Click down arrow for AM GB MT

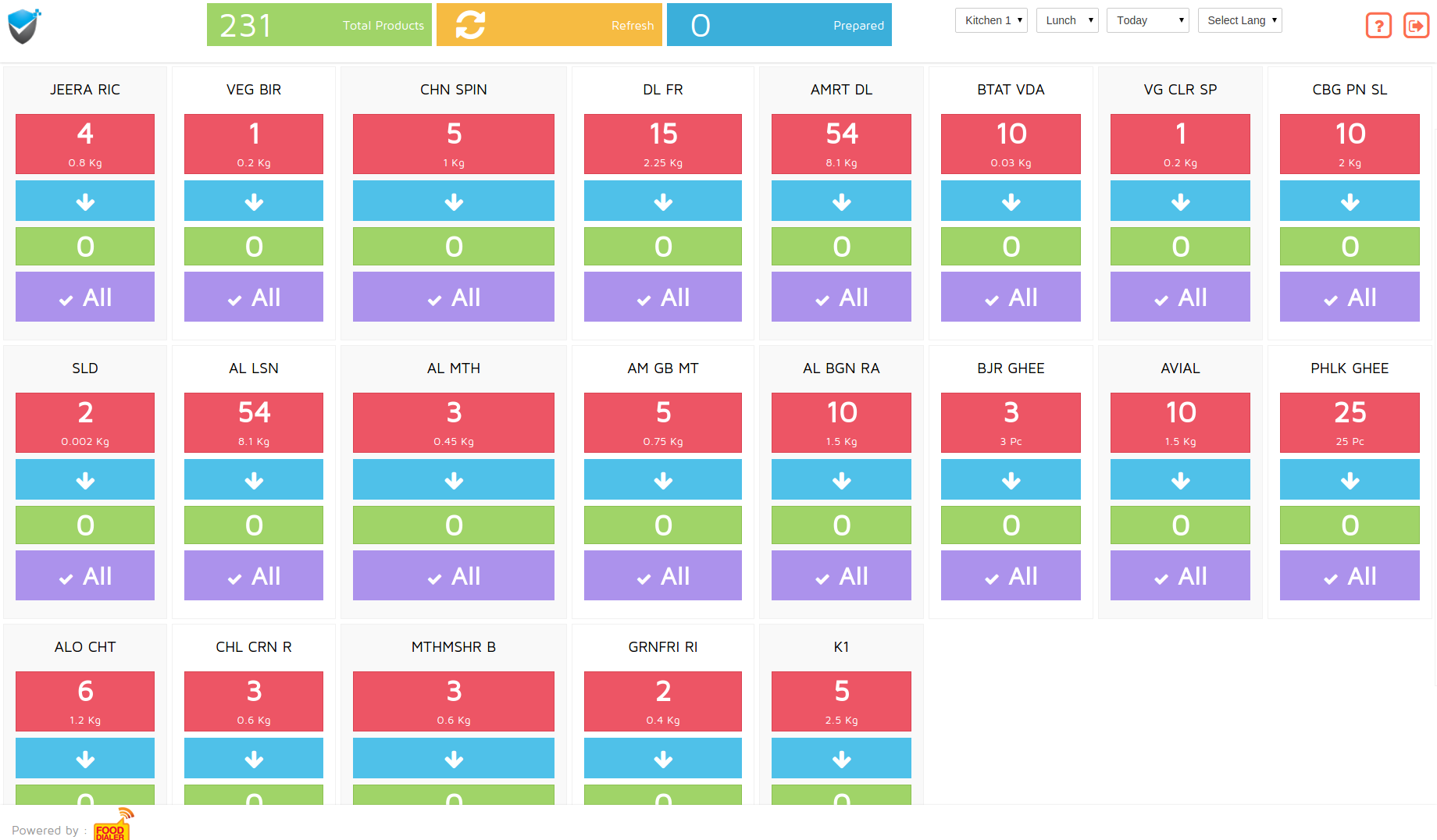coord(663,480)
